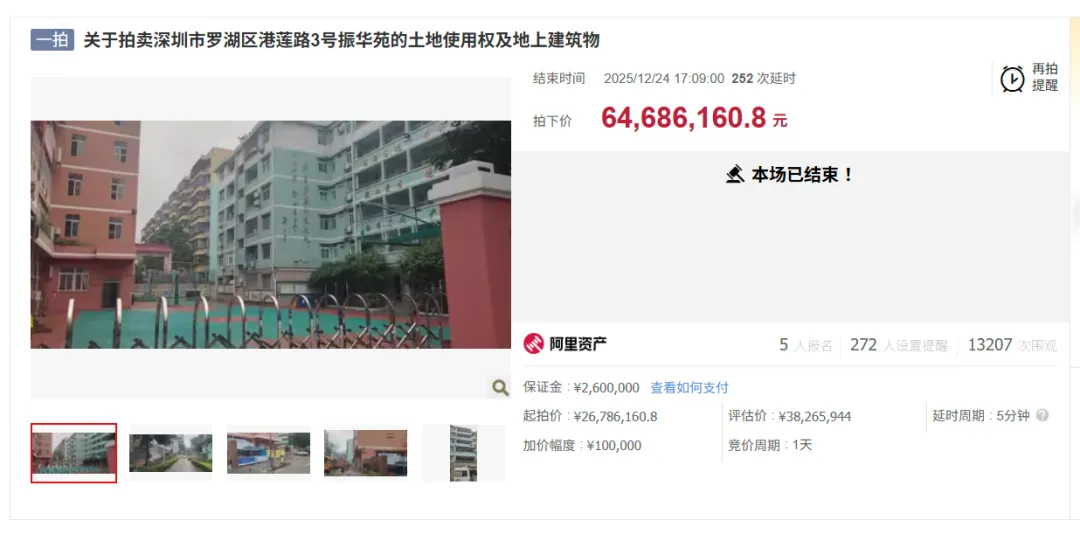Select the second thumbnail showing tree-lined path

tap(171, 453)
